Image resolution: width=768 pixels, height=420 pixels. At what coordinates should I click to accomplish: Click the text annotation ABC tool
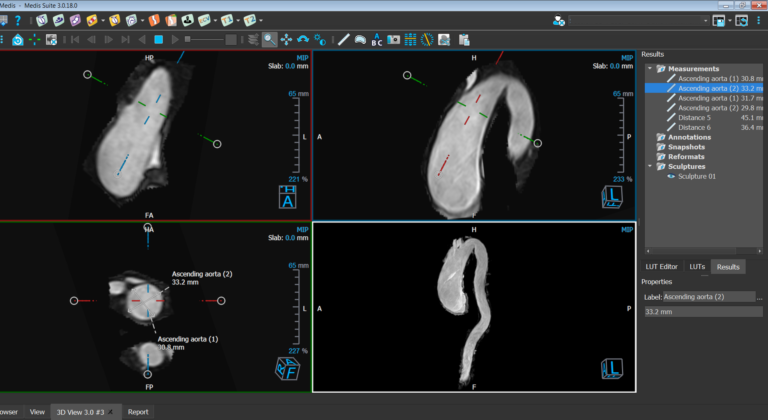tap(377, 40)
